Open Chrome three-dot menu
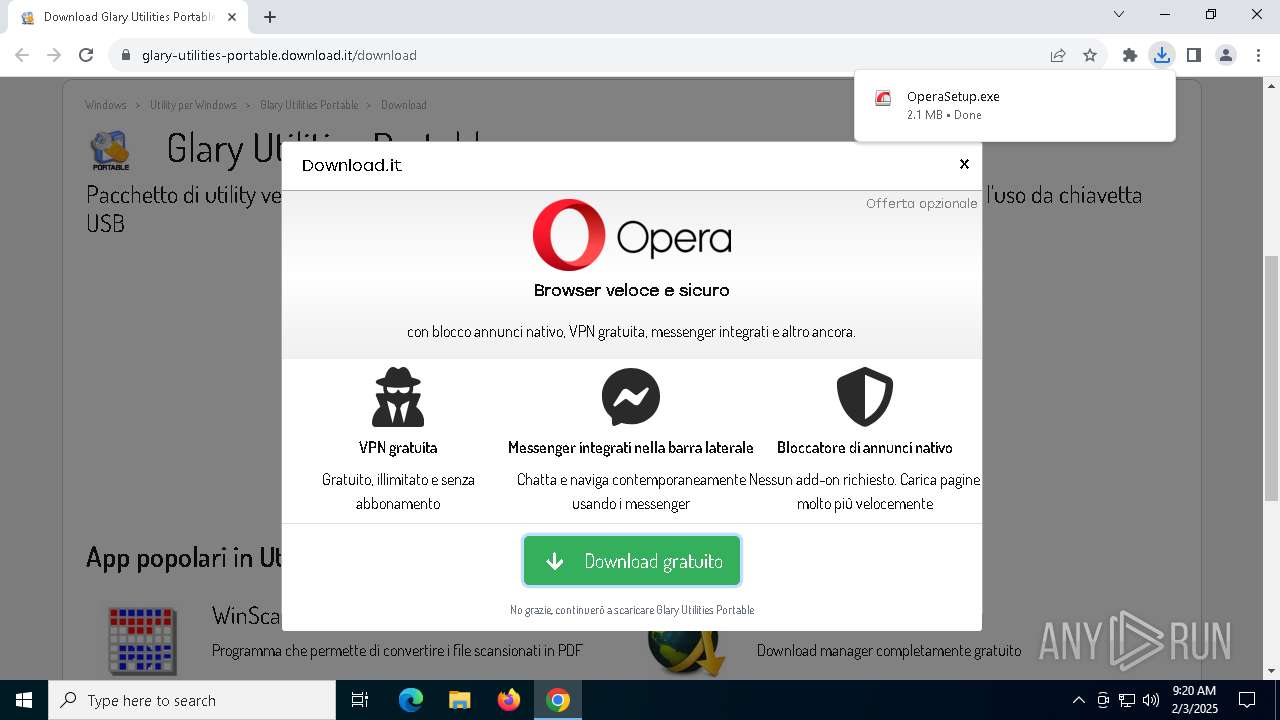1280x720 pixels. coord(1258,55)
